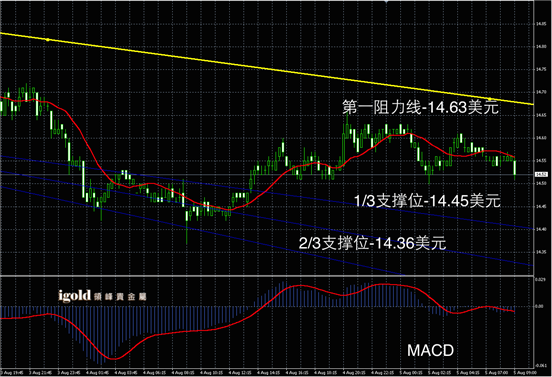Viewport: 552px width, 377px height.
Task: Click the last candlestick on chart
Action: point(515,170)
